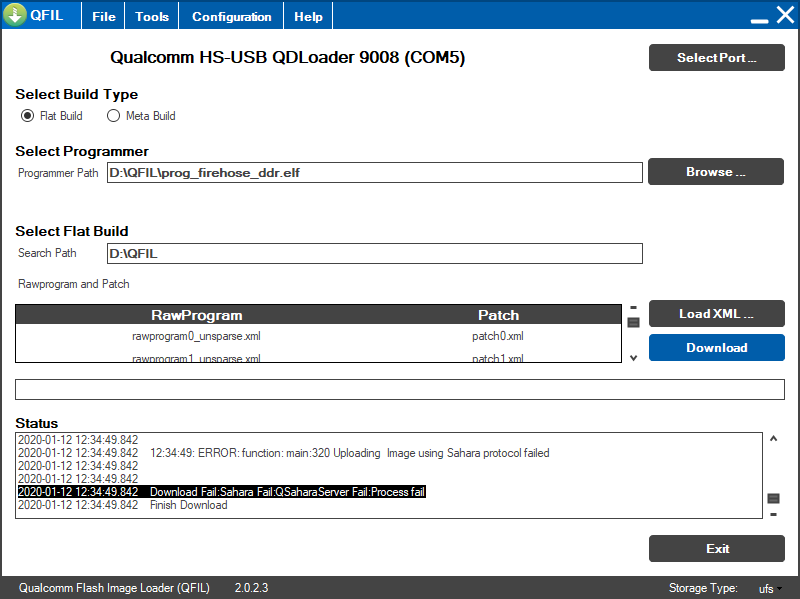The height and width of the screenshot is (599, 800).
Task: Open the Help menu
Action: point(308,16)
